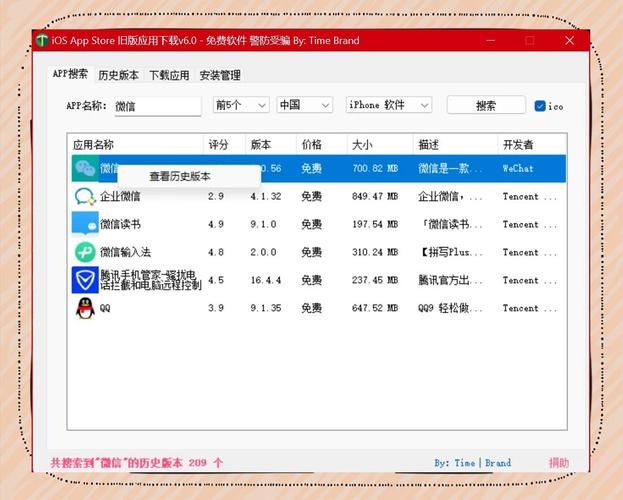Click the status text 共搜索到微信的历史版本

coord(137,463)
